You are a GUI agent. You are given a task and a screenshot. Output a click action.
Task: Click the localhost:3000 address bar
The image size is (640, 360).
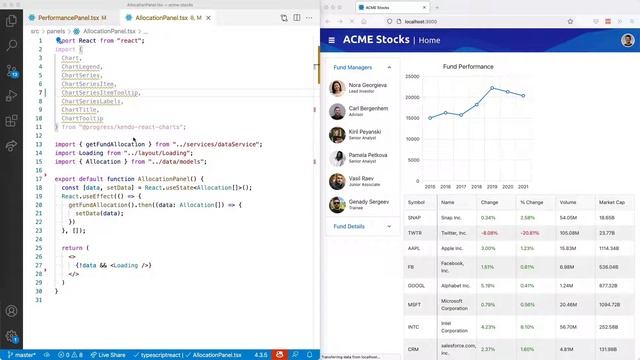point(480,21)
